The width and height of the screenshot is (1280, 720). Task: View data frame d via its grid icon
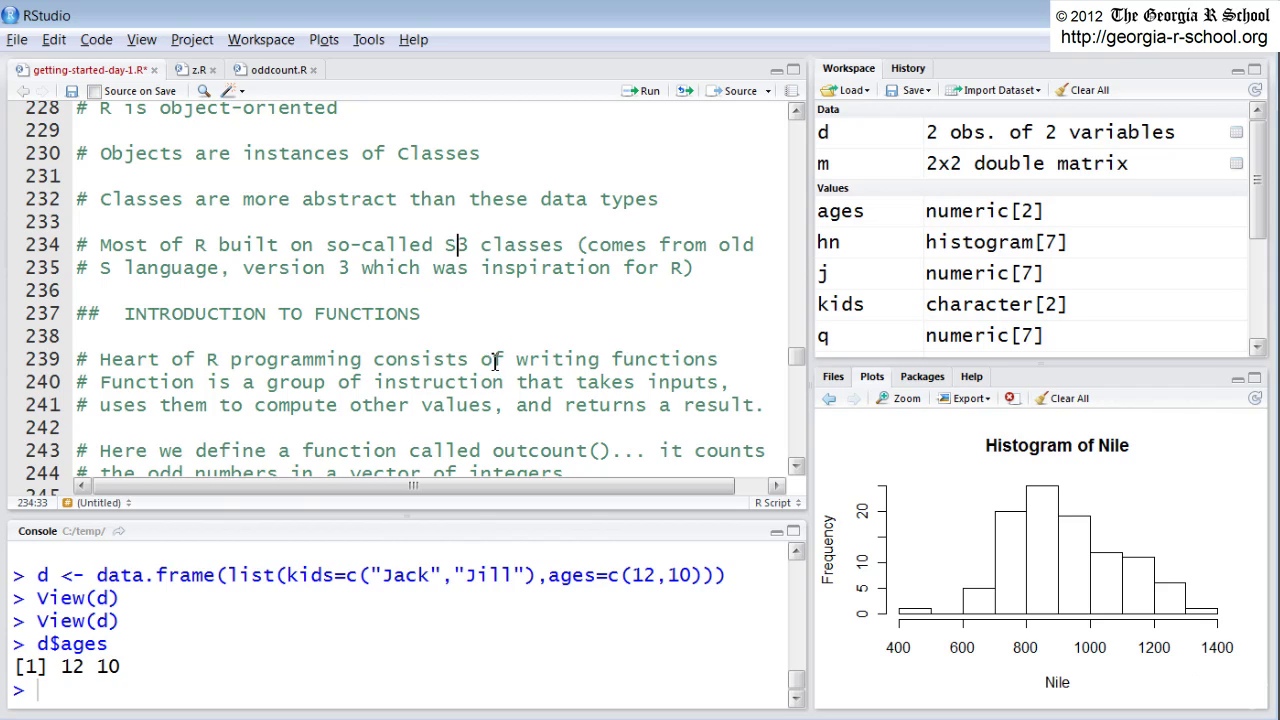pyautogui.click(x=1236, y=132)
